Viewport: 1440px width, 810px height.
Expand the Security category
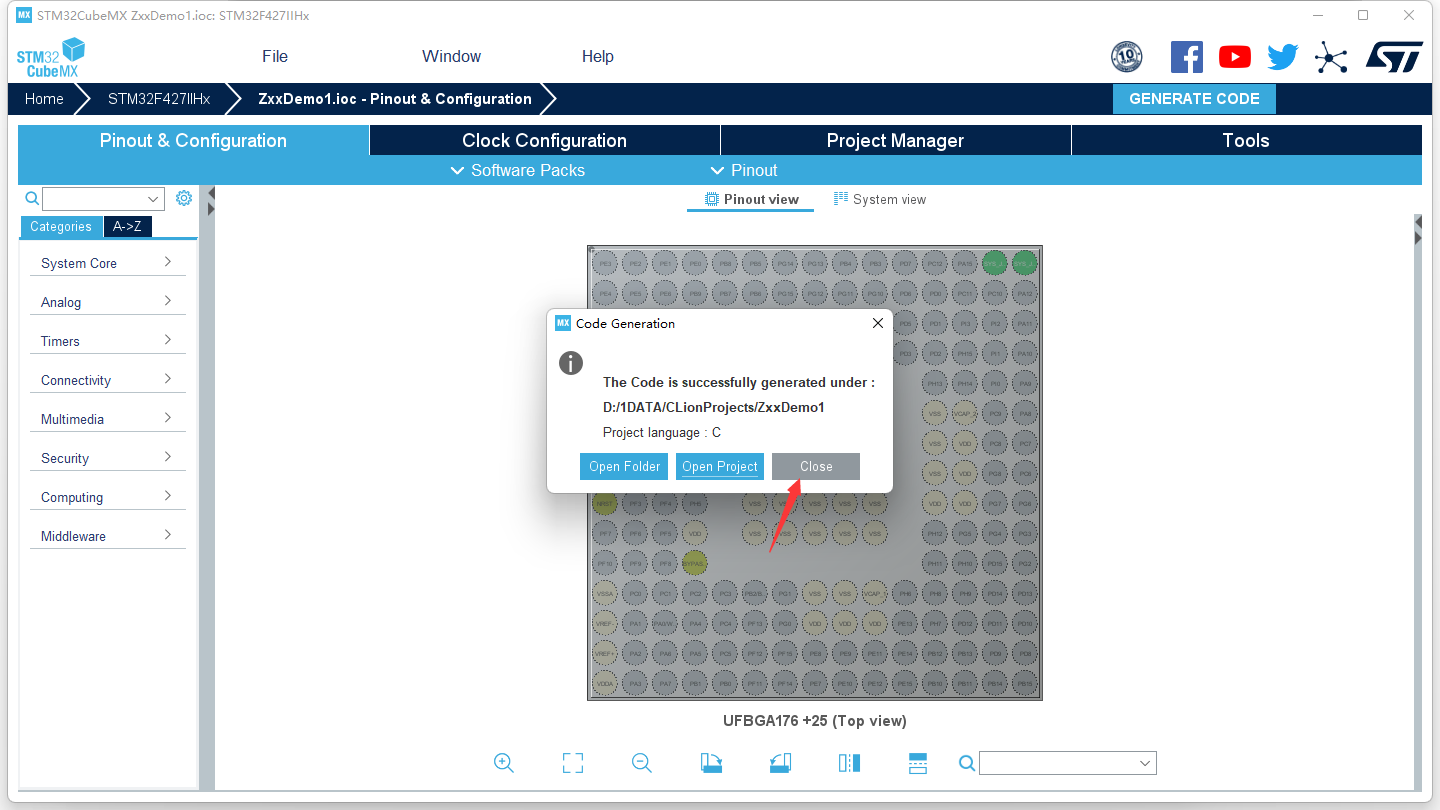tap(108, 458)
